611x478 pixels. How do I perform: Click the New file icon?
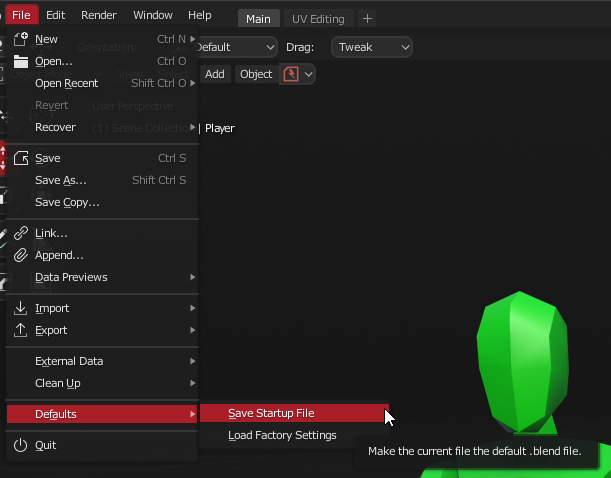[21, 39]
